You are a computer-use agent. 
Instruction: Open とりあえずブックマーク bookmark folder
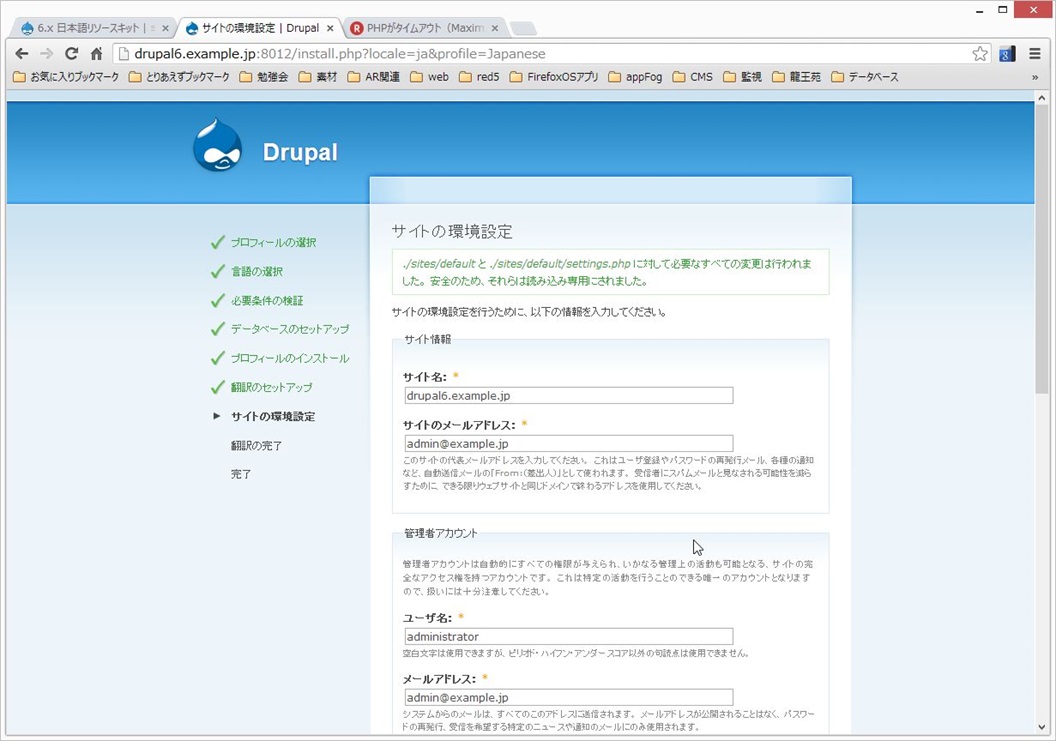click(x=179, y=77)
